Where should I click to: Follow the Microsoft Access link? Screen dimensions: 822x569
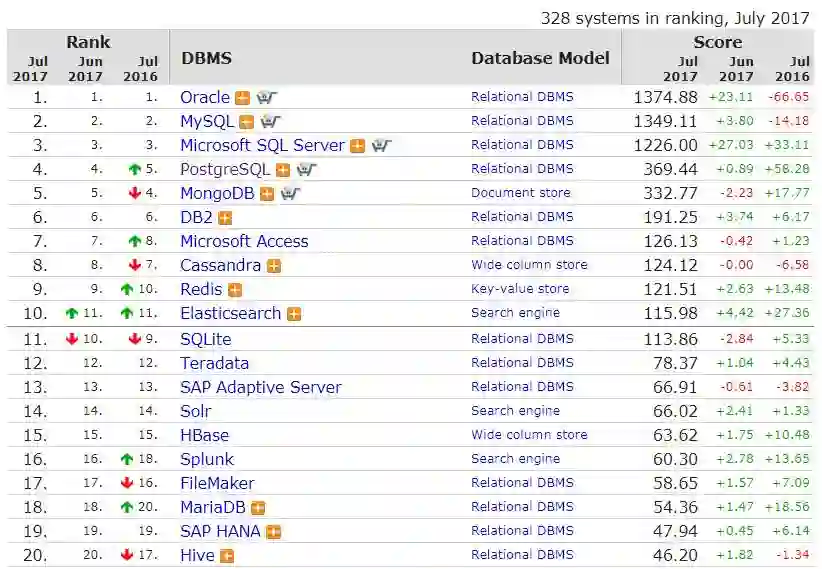244,241
